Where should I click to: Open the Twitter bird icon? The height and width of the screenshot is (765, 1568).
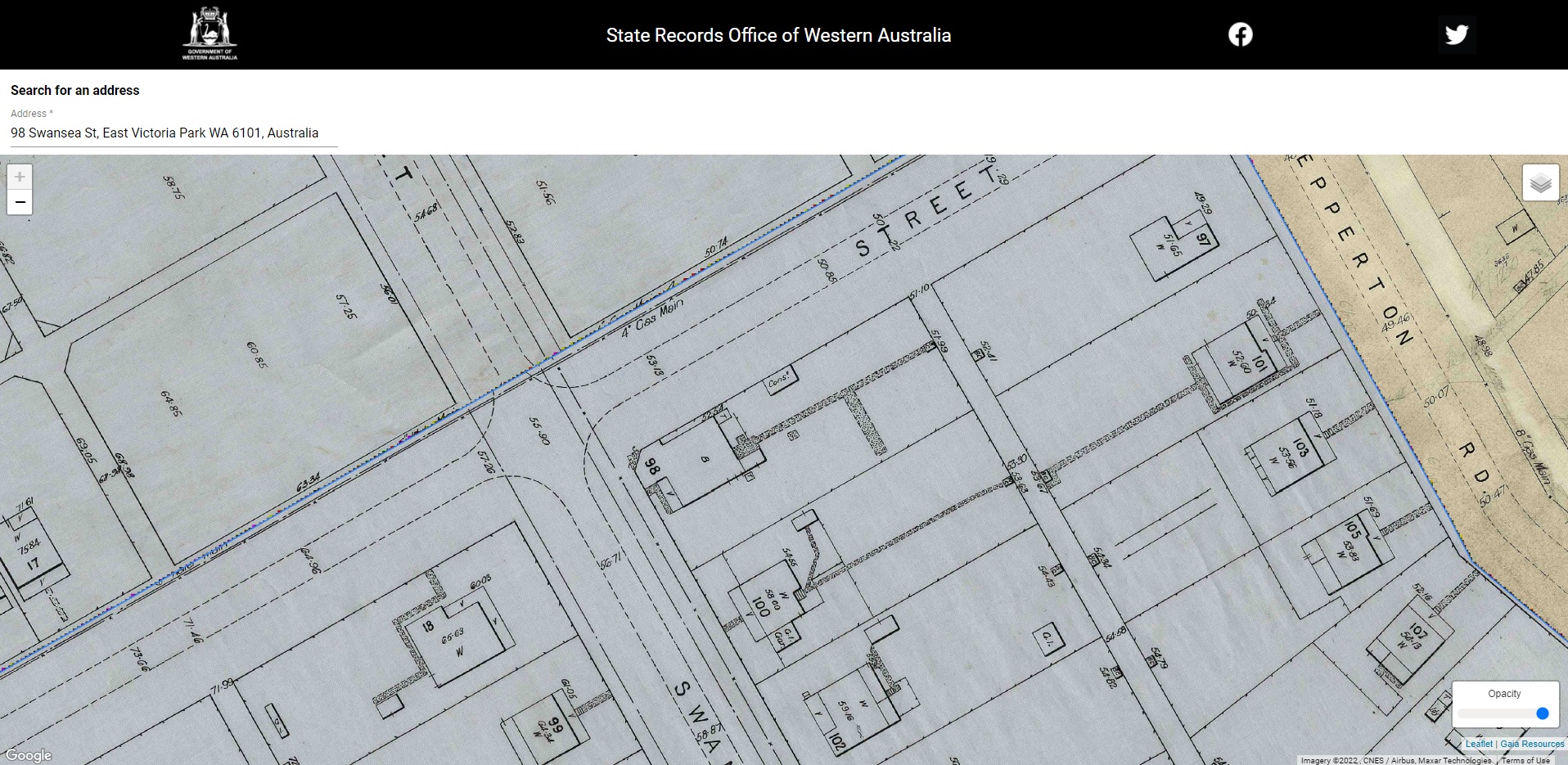point(1456,34)
